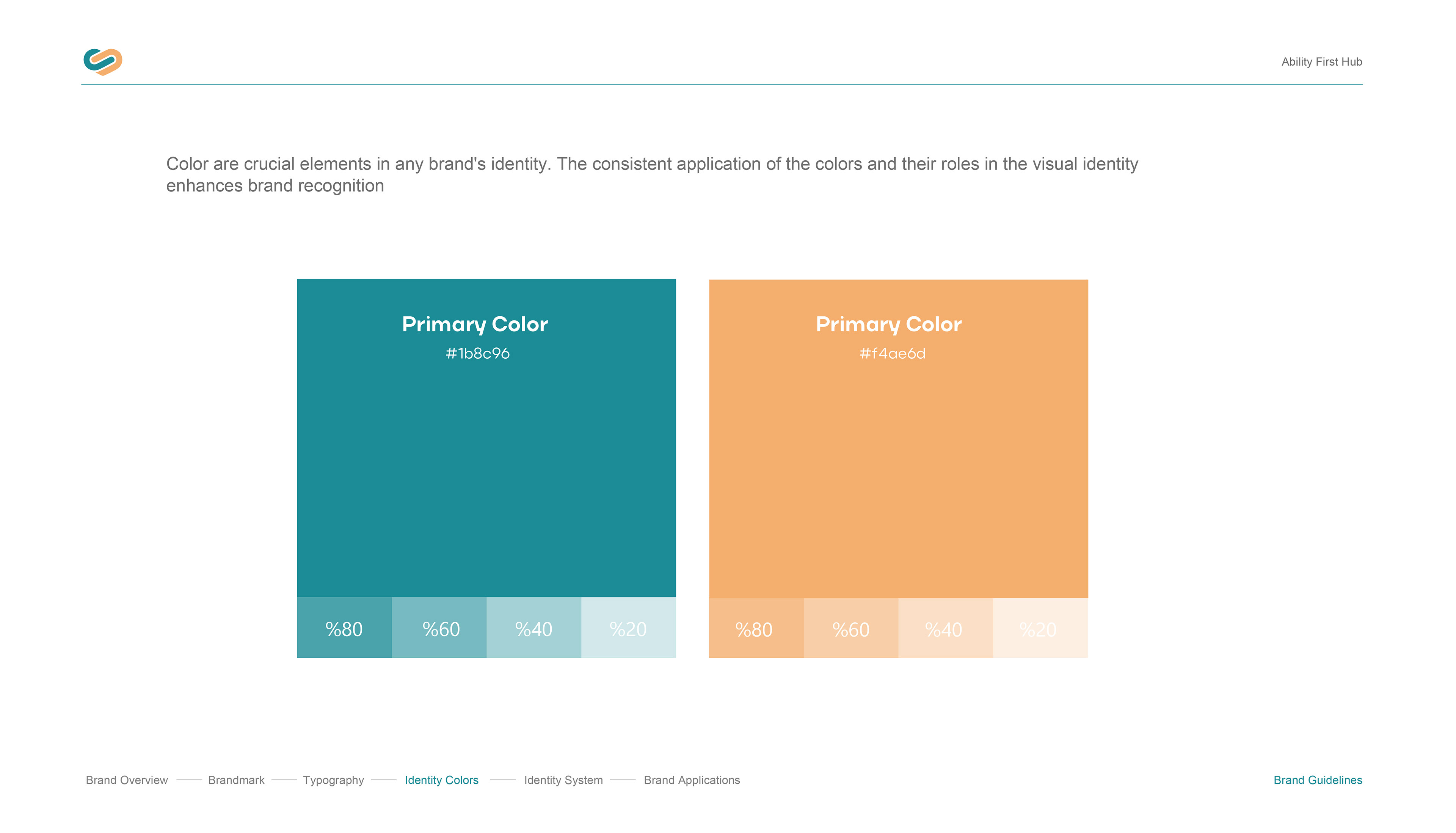
Task: Choose the teal %40 tint swatch
Action: [534, 628]
